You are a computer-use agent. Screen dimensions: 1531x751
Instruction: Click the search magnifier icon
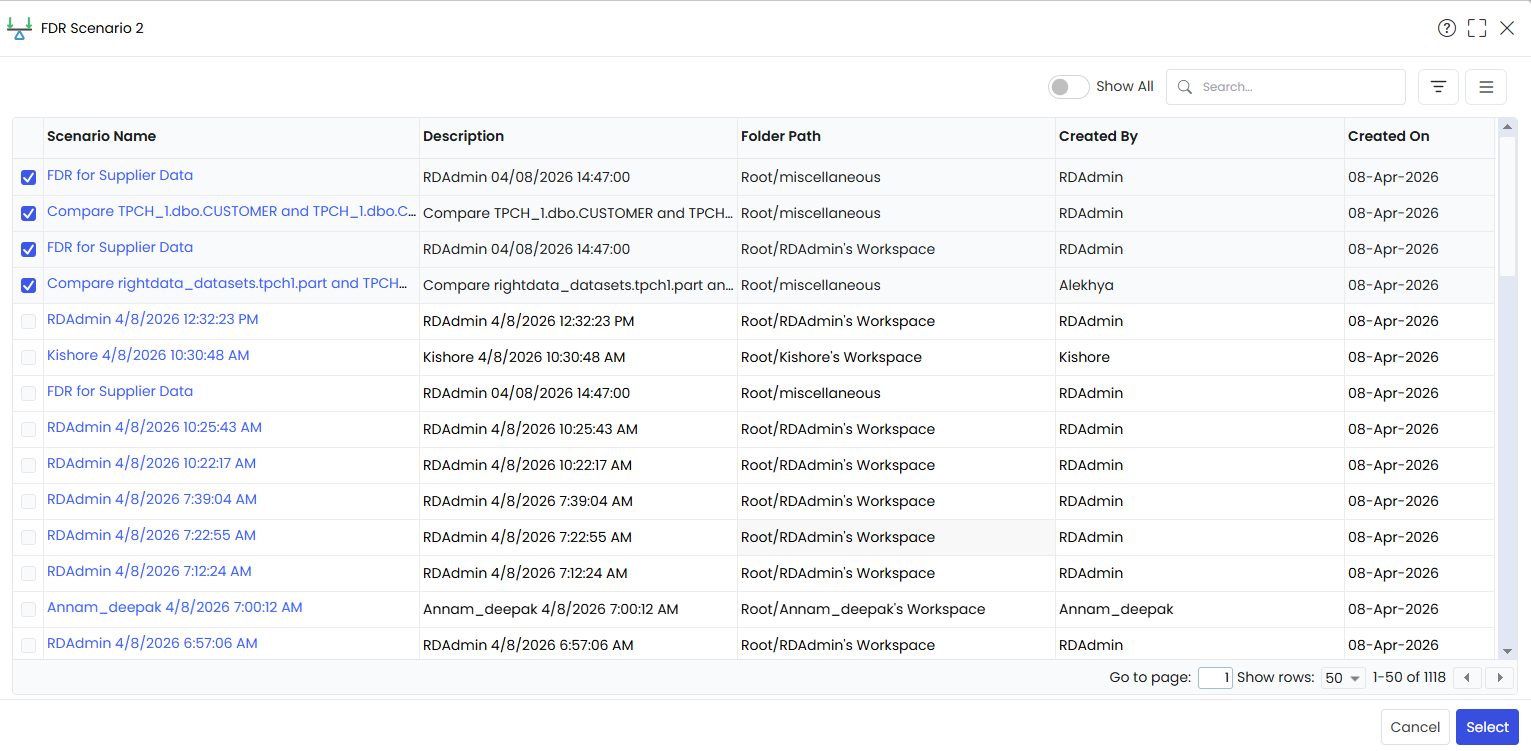pyautogui.click(x=1185, y=87)
